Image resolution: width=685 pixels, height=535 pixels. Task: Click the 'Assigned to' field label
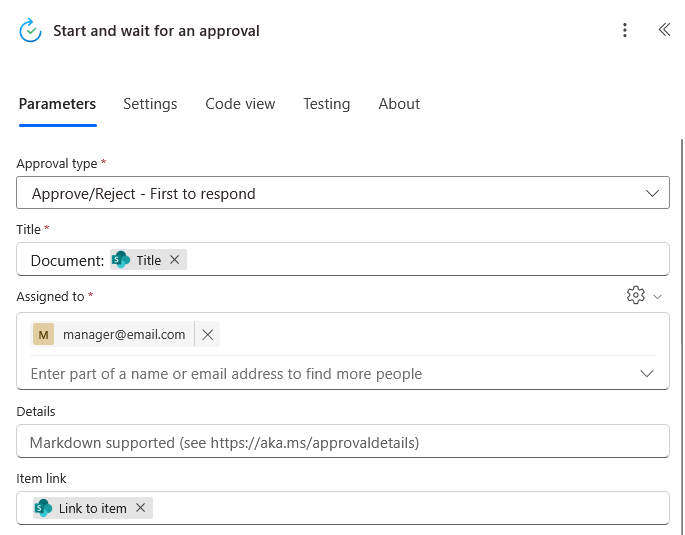[50, 297]
